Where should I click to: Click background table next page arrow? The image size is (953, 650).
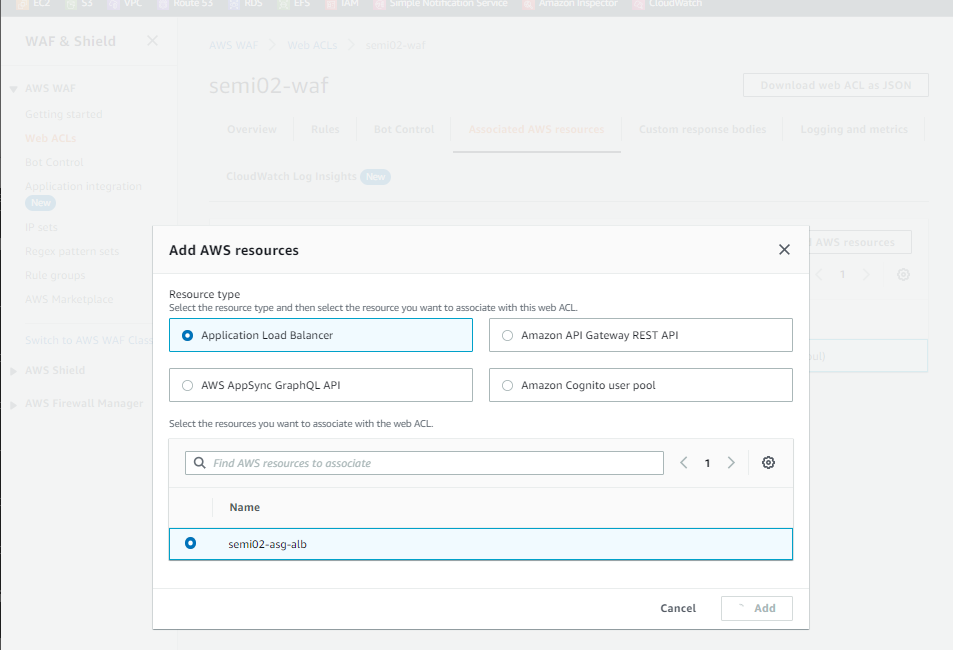click(x=866, y=274)
